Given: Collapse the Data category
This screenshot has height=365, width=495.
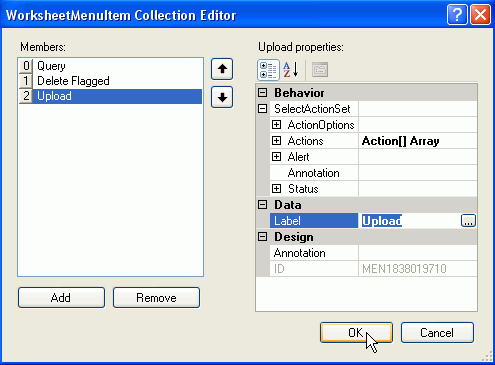Looking at the screenshot, I should 263,205.
